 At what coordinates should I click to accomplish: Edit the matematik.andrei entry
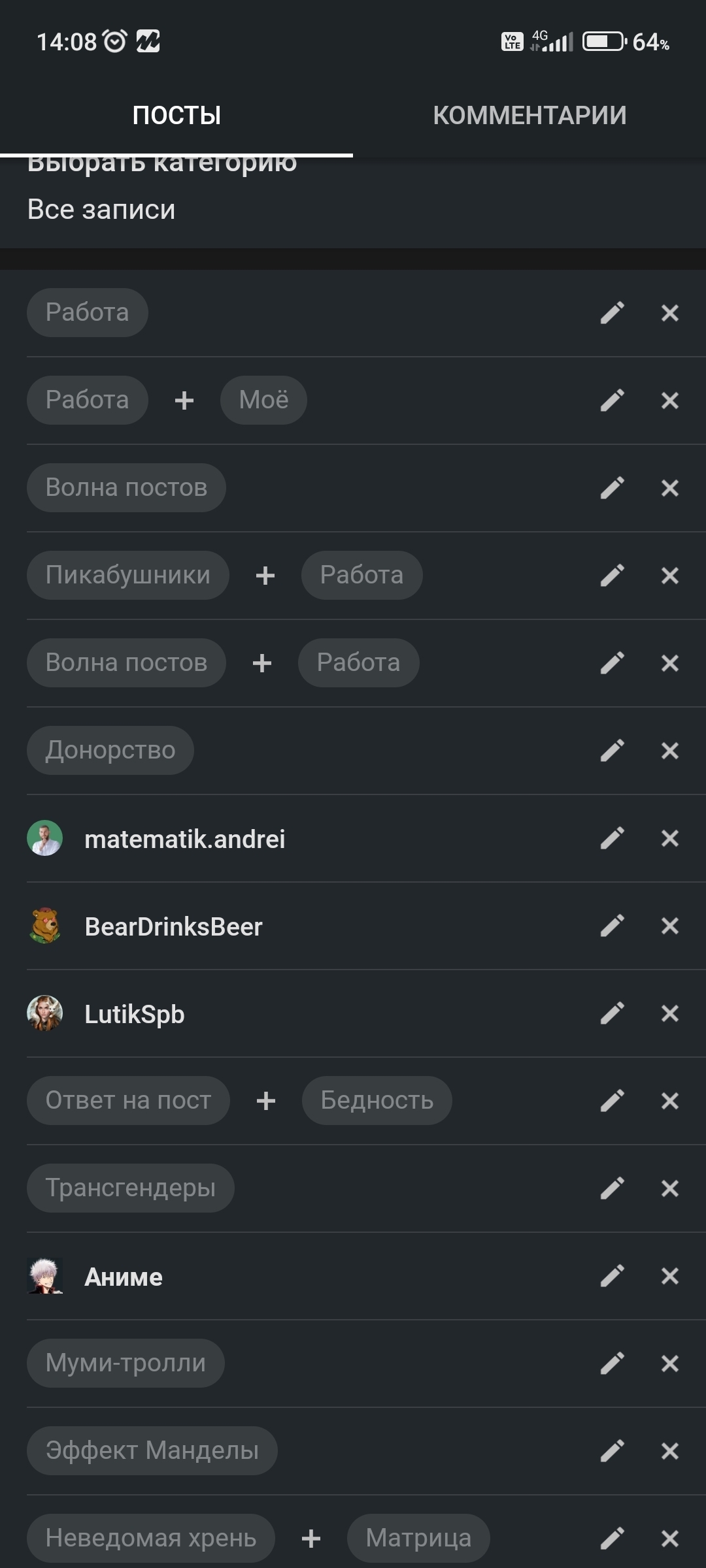coord(613,838)
